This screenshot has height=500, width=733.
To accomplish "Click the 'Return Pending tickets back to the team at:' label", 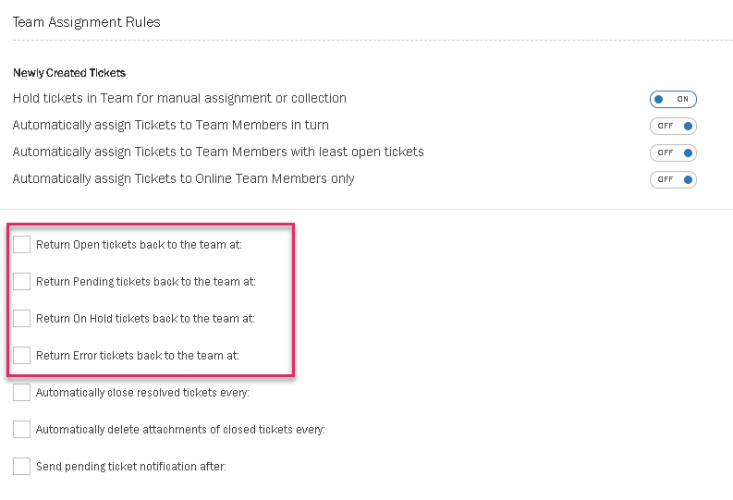I will (x=146, y=282).
